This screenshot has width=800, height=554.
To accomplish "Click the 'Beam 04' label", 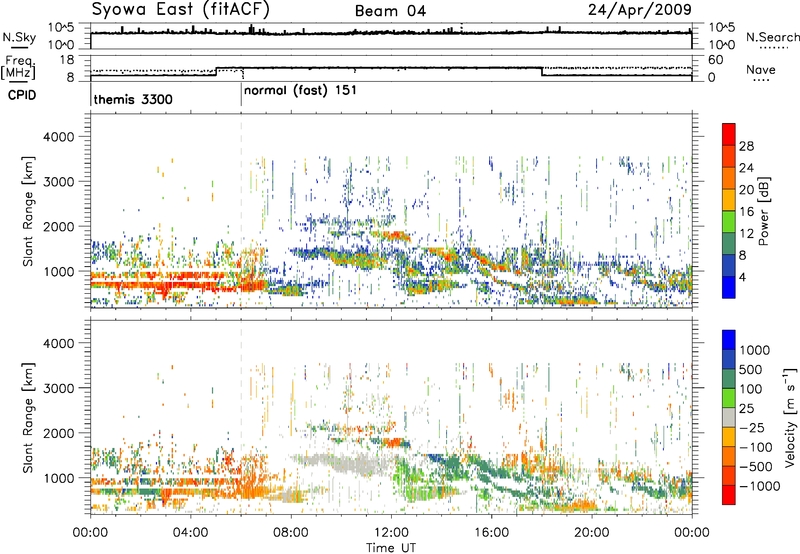I will tap(390, 11).
